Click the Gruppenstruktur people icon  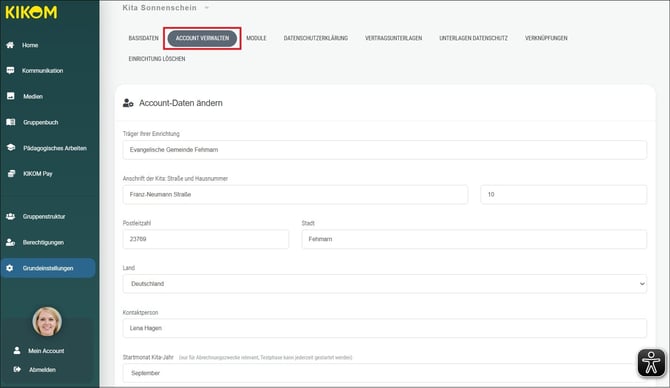[x=10, y=217]
